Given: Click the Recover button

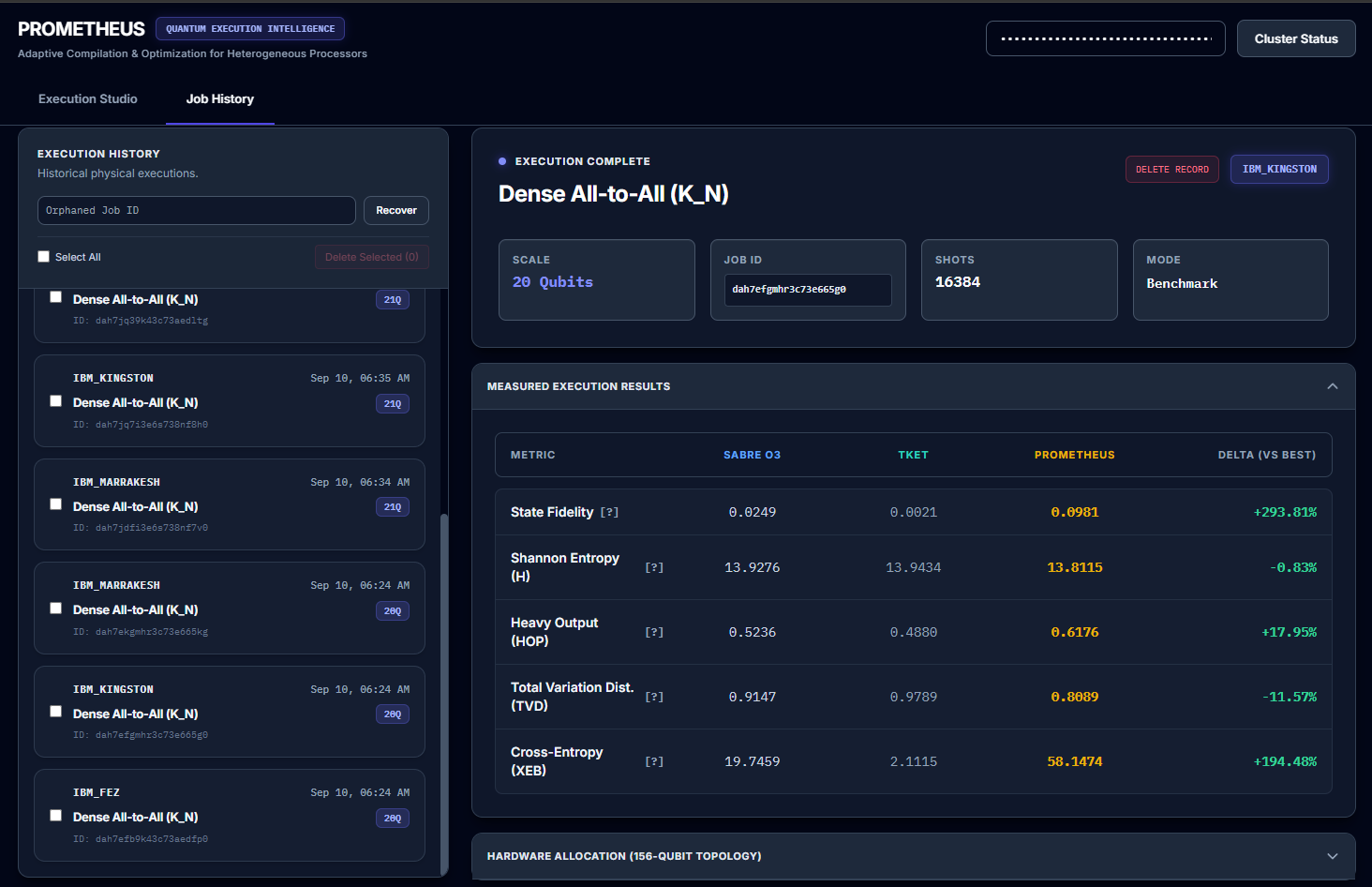Looking at the screenshot, I should (396, 210).
